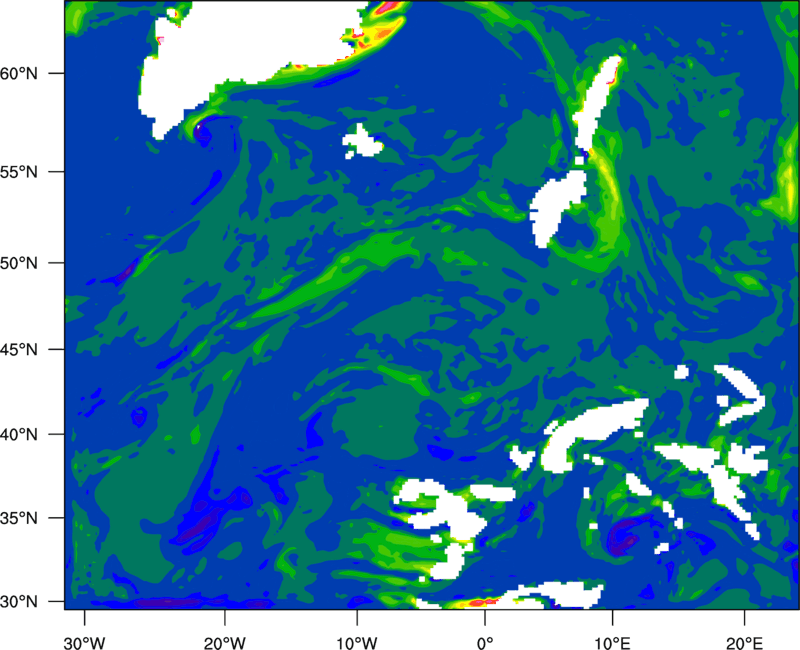Click the 0° longitude label
800x650 pixels.
485,643
